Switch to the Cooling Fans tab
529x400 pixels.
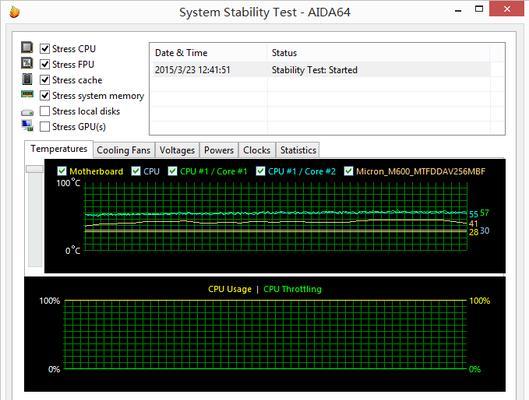123,150
